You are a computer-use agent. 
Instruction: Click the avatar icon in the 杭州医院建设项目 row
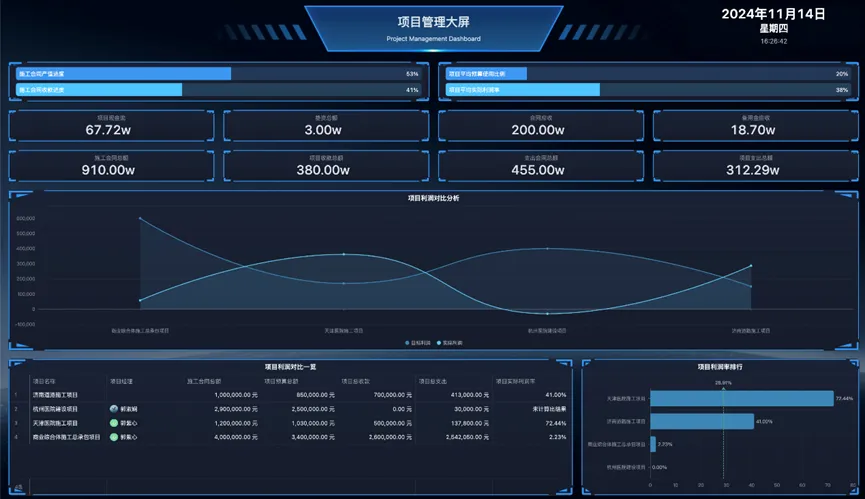point(114,409)
